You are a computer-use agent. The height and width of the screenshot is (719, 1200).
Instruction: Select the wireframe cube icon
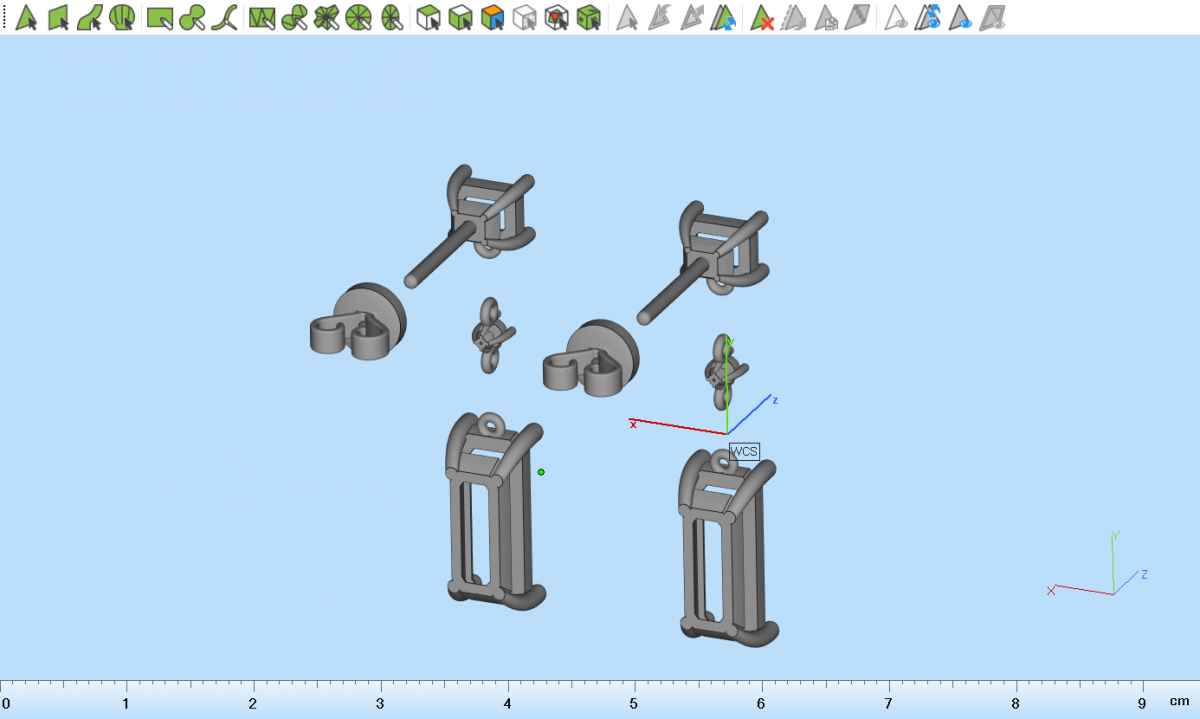(x=524, y=17)
